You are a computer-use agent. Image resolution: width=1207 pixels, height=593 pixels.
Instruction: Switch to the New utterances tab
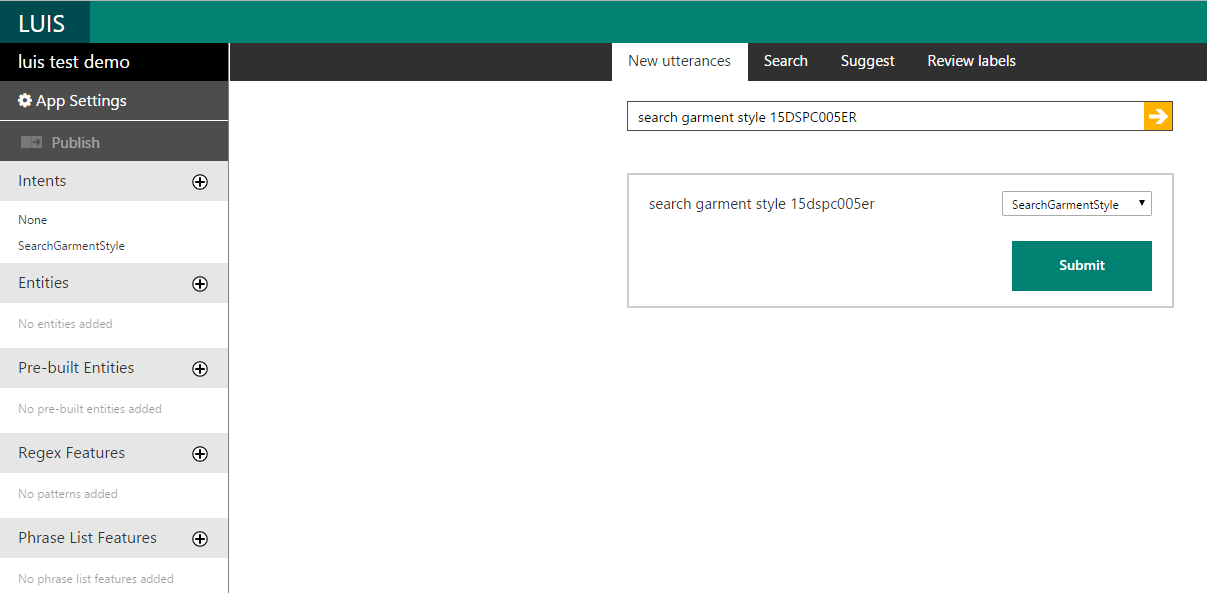click(x=680, y=61)
